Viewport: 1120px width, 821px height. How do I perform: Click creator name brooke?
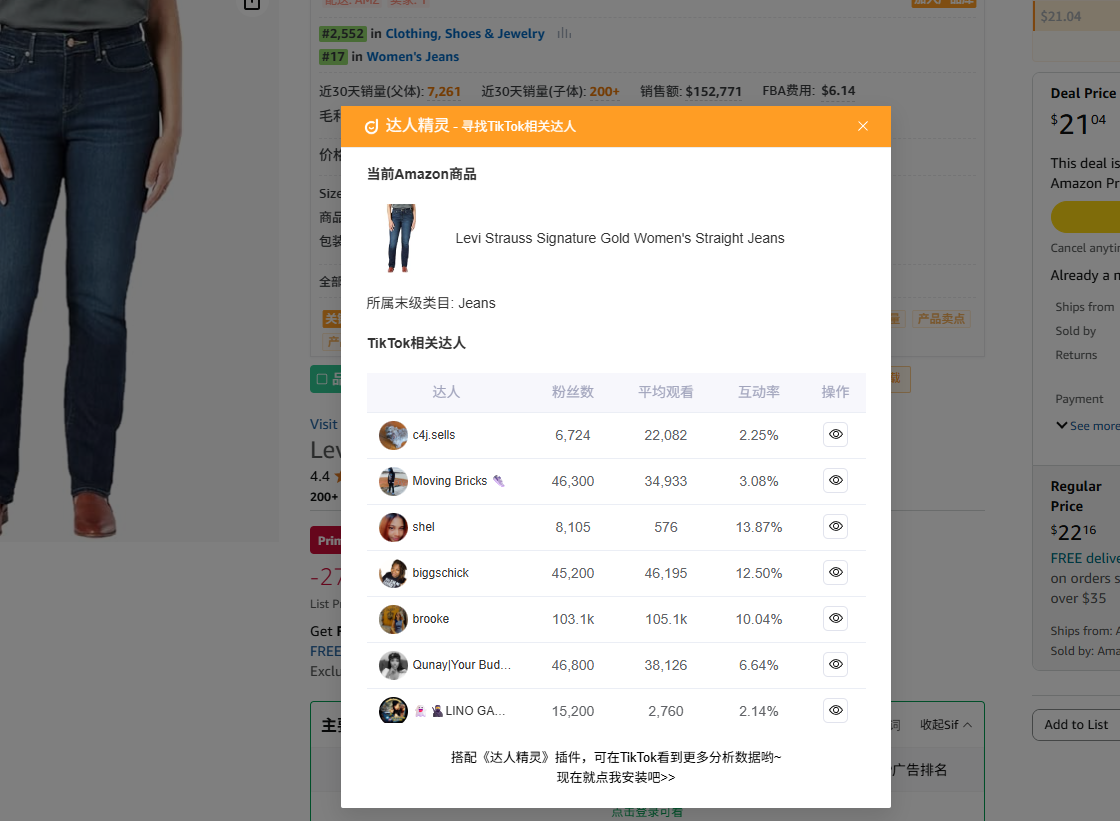tap(431, 619)
